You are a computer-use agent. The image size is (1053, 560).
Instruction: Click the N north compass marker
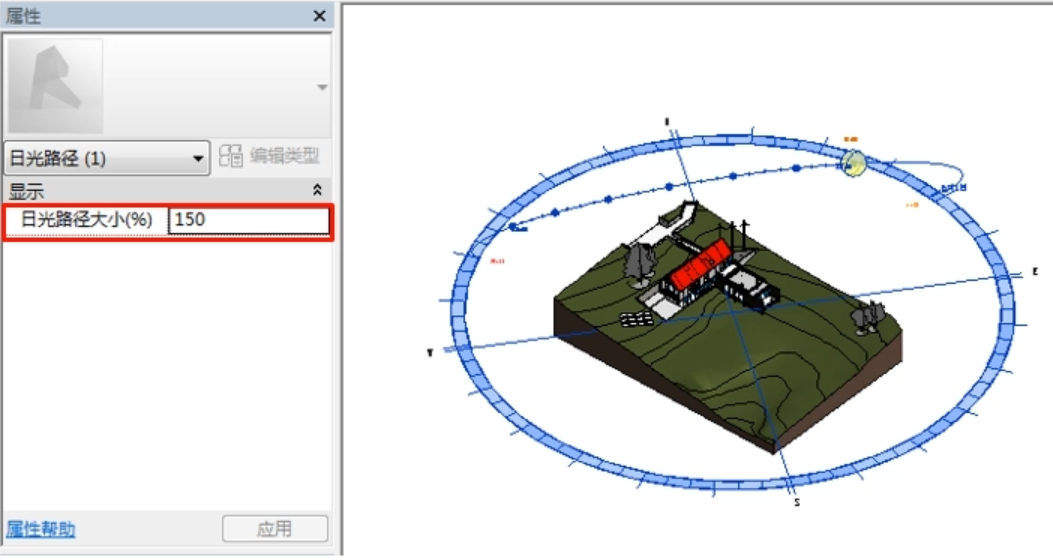pyautogui.click(x=666, y=121)
